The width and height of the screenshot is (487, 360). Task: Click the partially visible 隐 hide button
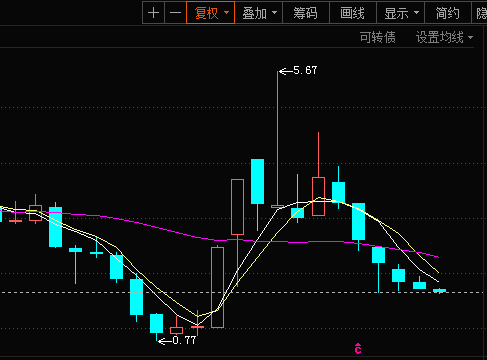480,13
